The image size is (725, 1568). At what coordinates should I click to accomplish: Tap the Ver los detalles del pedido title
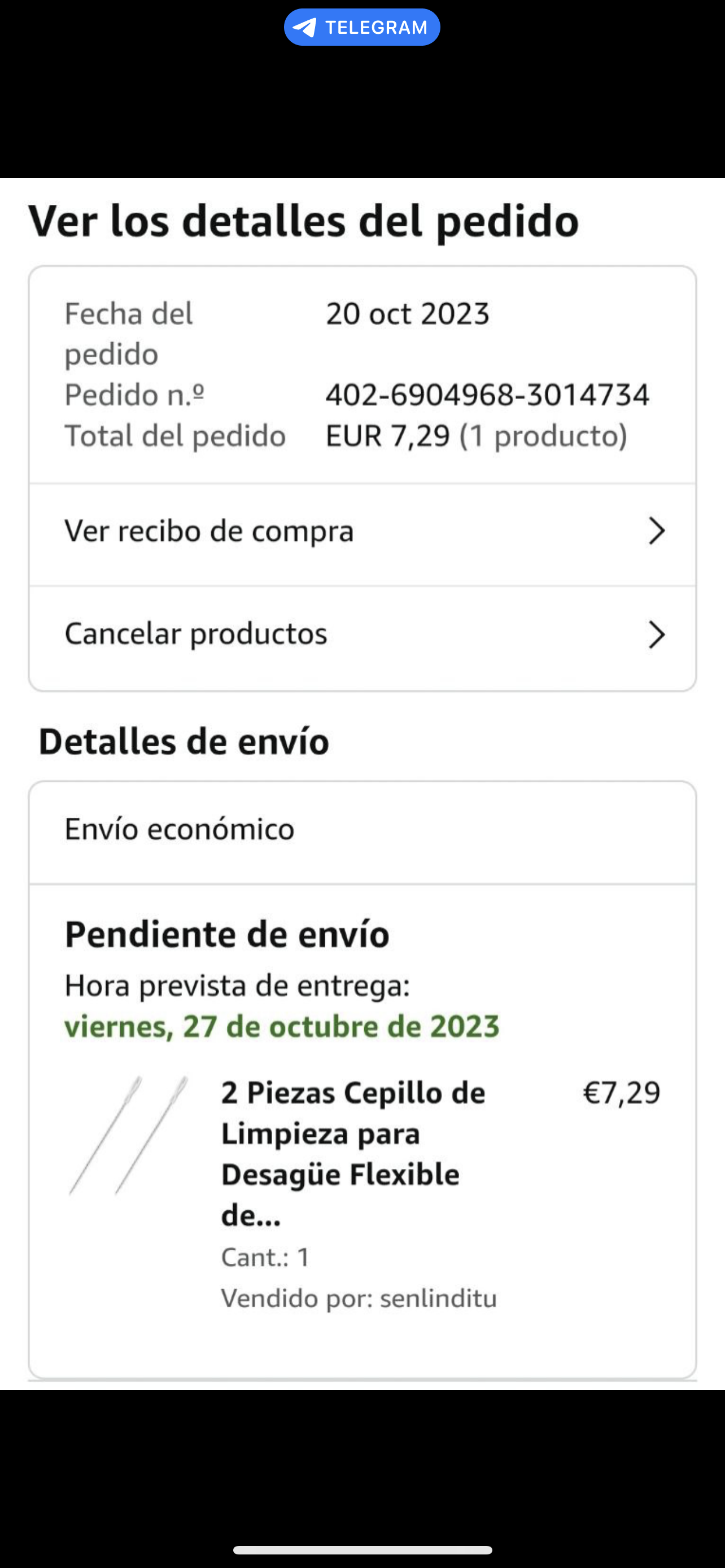point(303,220)
